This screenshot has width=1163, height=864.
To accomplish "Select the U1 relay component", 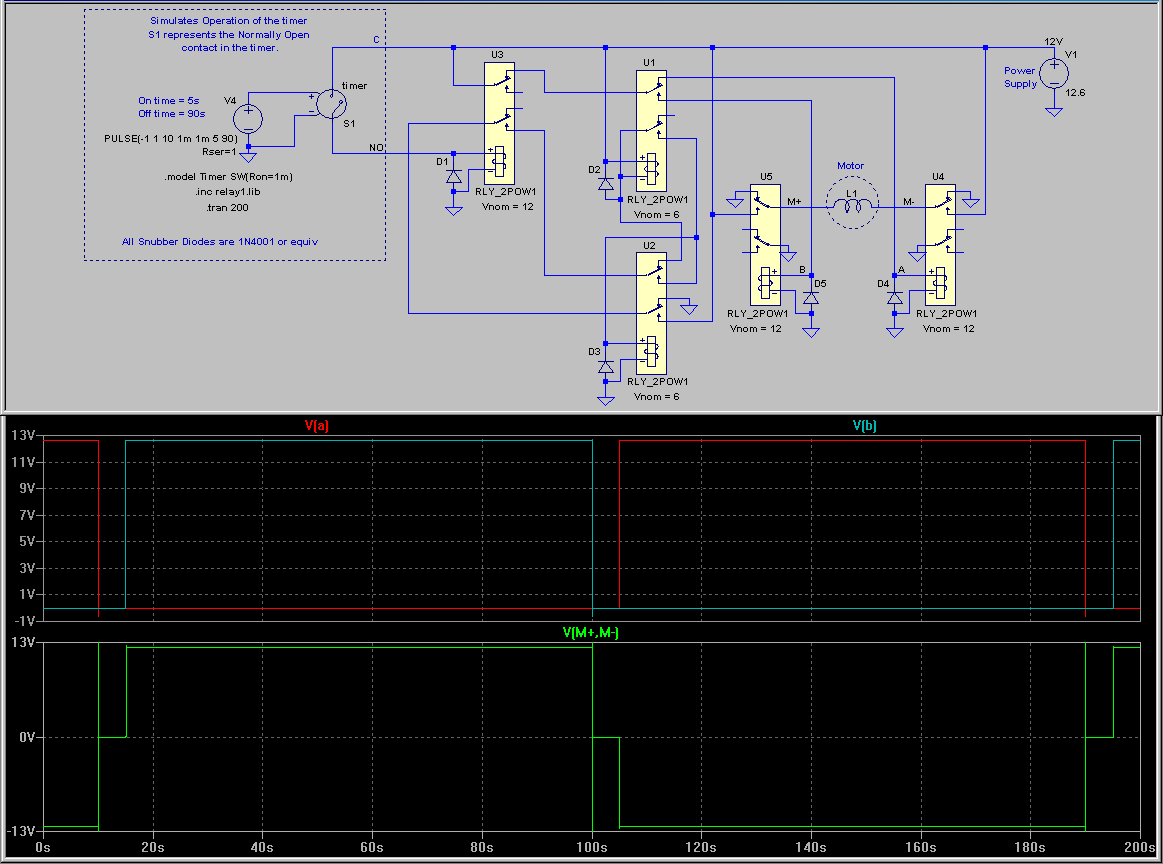I will coord(651,131).
